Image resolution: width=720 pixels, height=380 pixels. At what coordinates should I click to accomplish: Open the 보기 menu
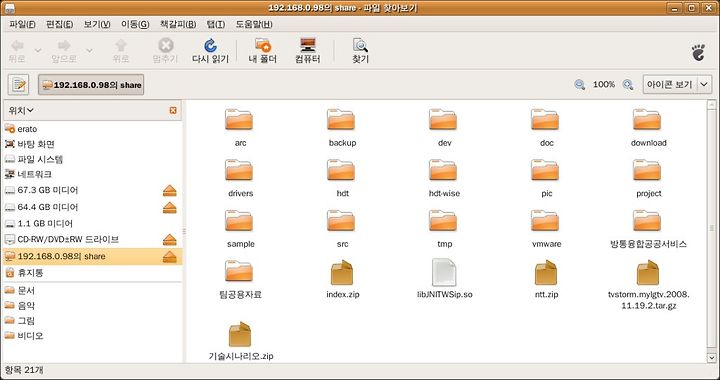(97, 24)
